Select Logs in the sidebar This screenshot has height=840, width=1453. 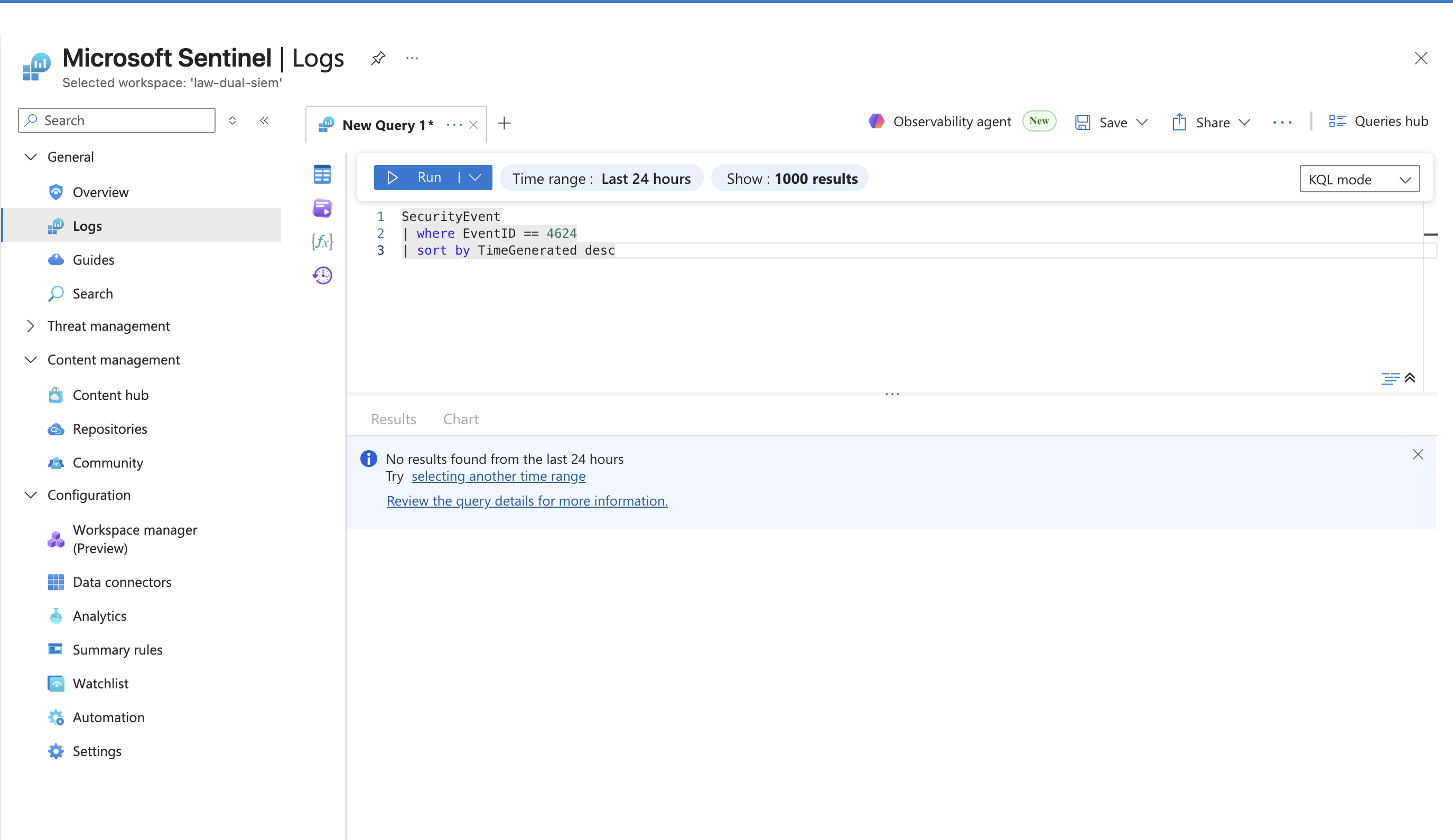point(142,226)
